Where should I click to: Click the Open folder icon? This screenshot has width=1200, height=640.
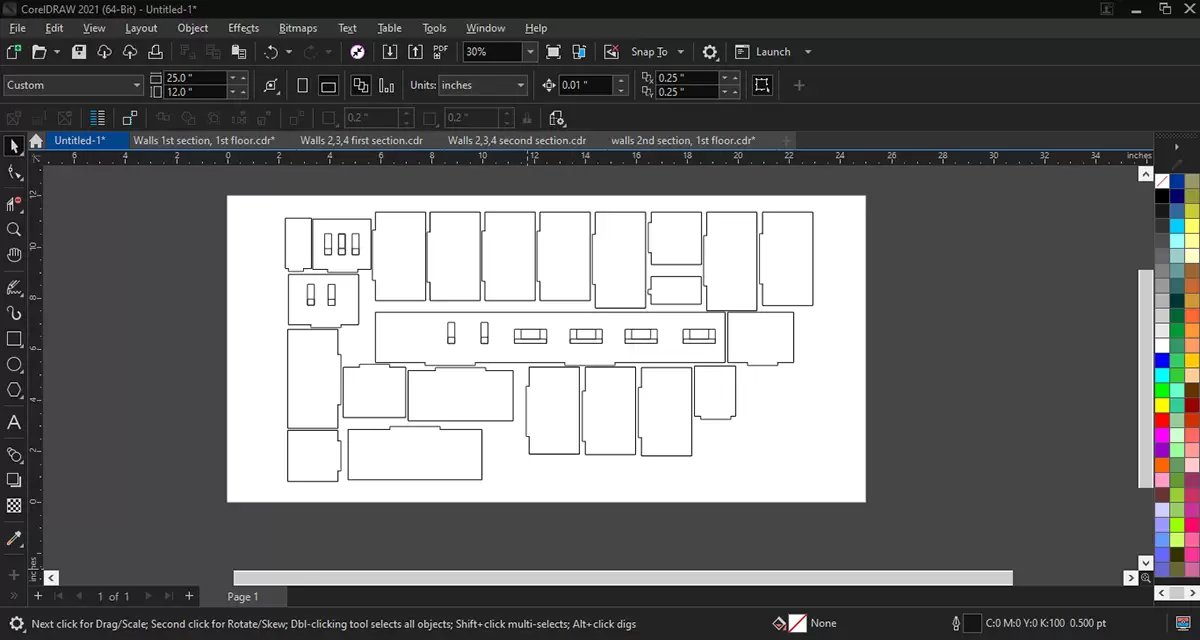(40, 52)
